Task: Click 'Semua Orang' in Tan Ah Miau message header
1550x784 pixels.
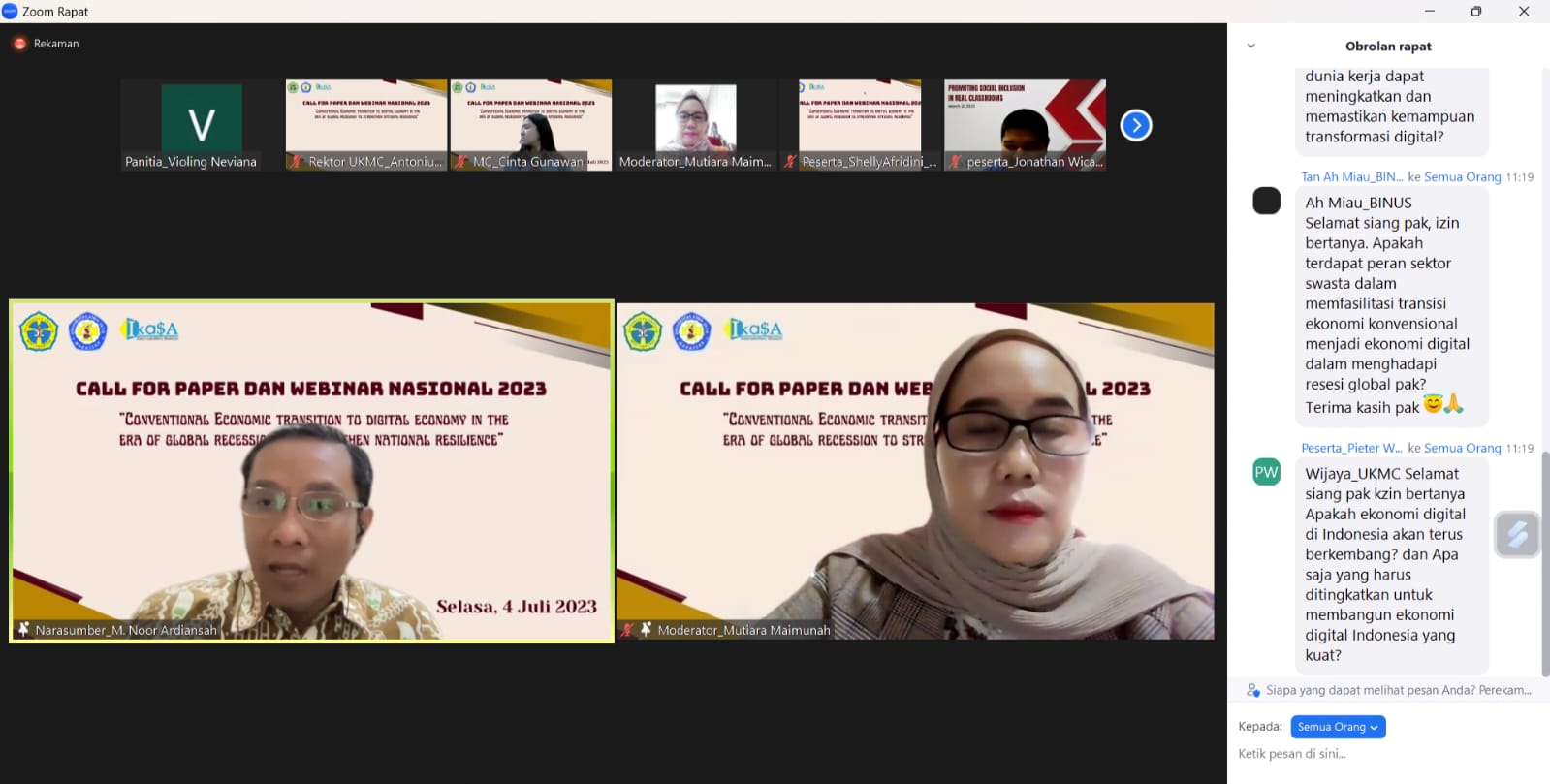Action: pyautogui.click(x=1462, y=176)
